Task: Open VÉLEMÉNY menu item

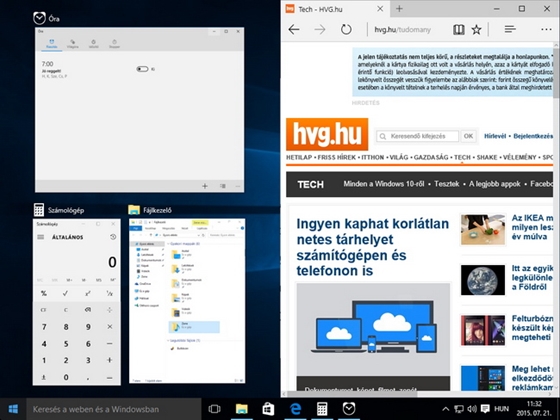Action: 520,157
